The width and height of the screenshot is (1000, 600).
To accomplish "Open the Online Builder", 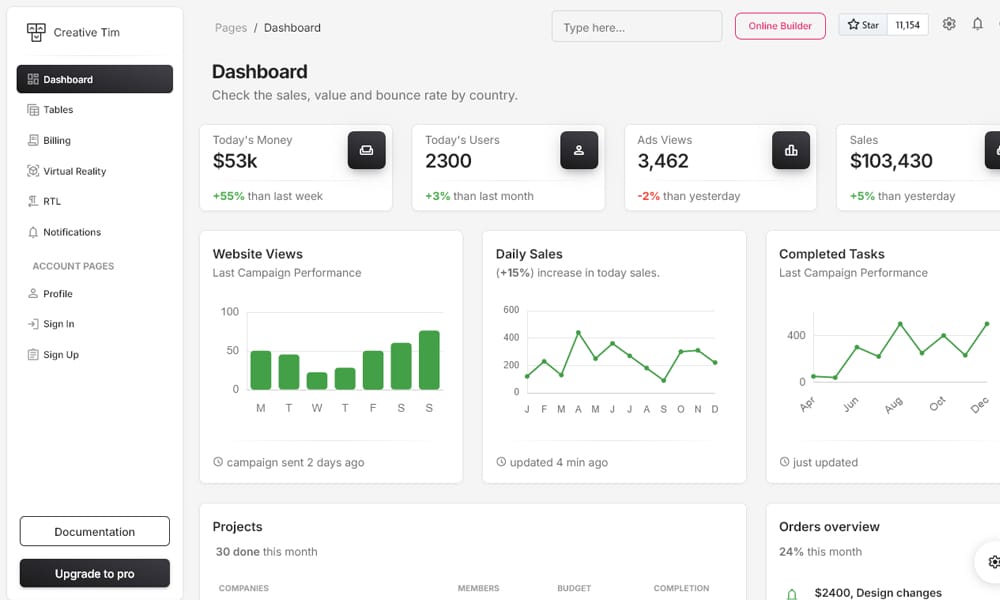I will [x=780, y=27].
